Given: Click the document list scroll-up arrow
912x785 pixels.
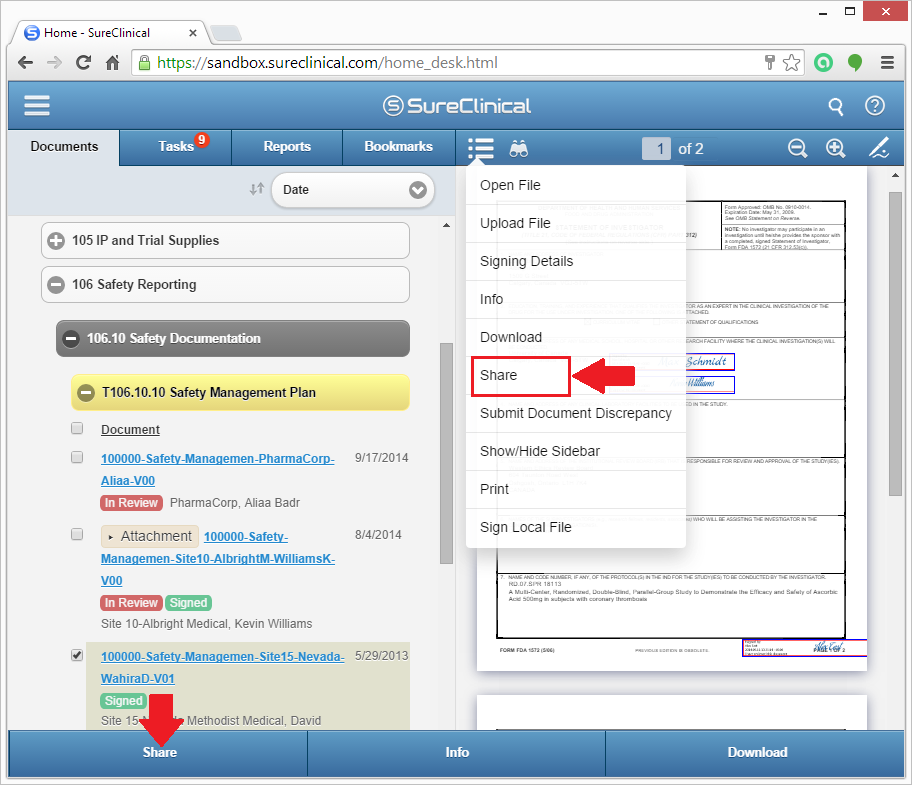Looking at the screenshot, I should (446, 226).
